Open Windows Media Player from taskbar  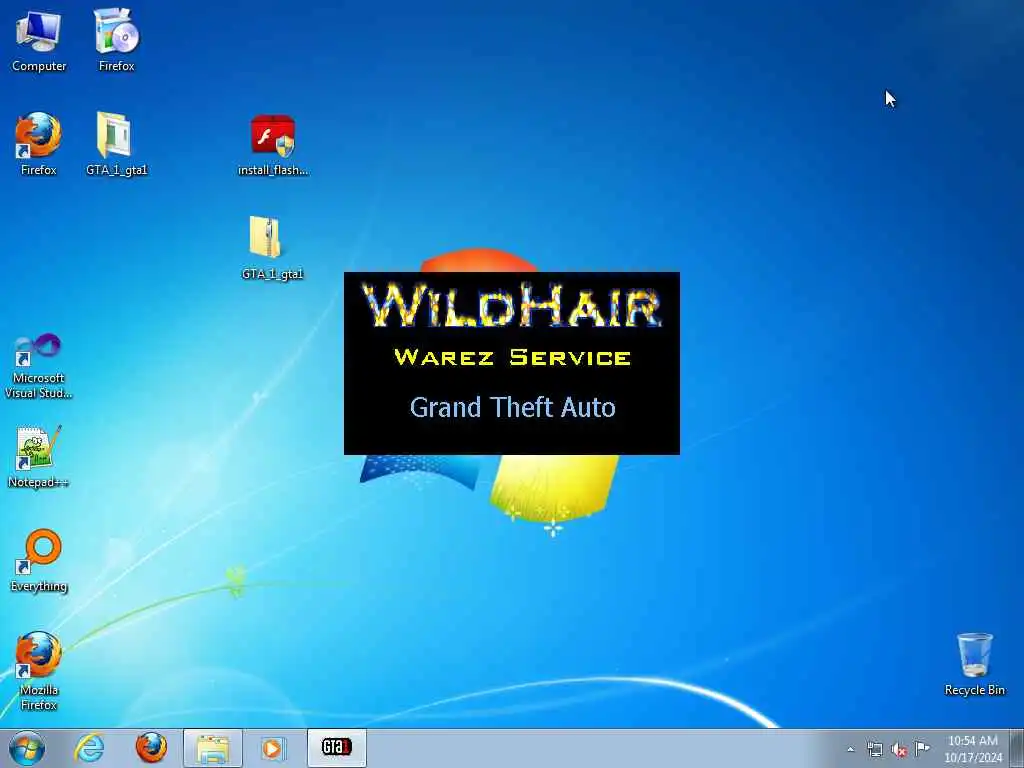(x=272, y=748)
